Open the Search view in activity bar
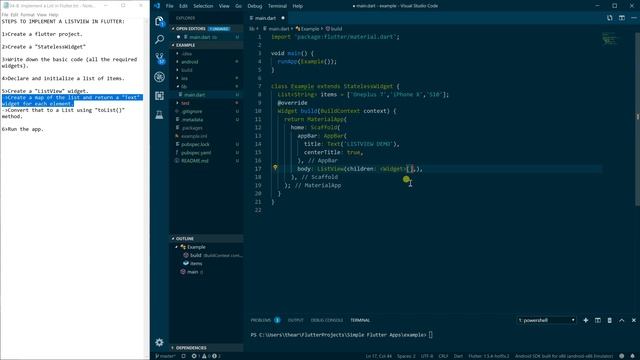640x360 pixels. (159, 39)
